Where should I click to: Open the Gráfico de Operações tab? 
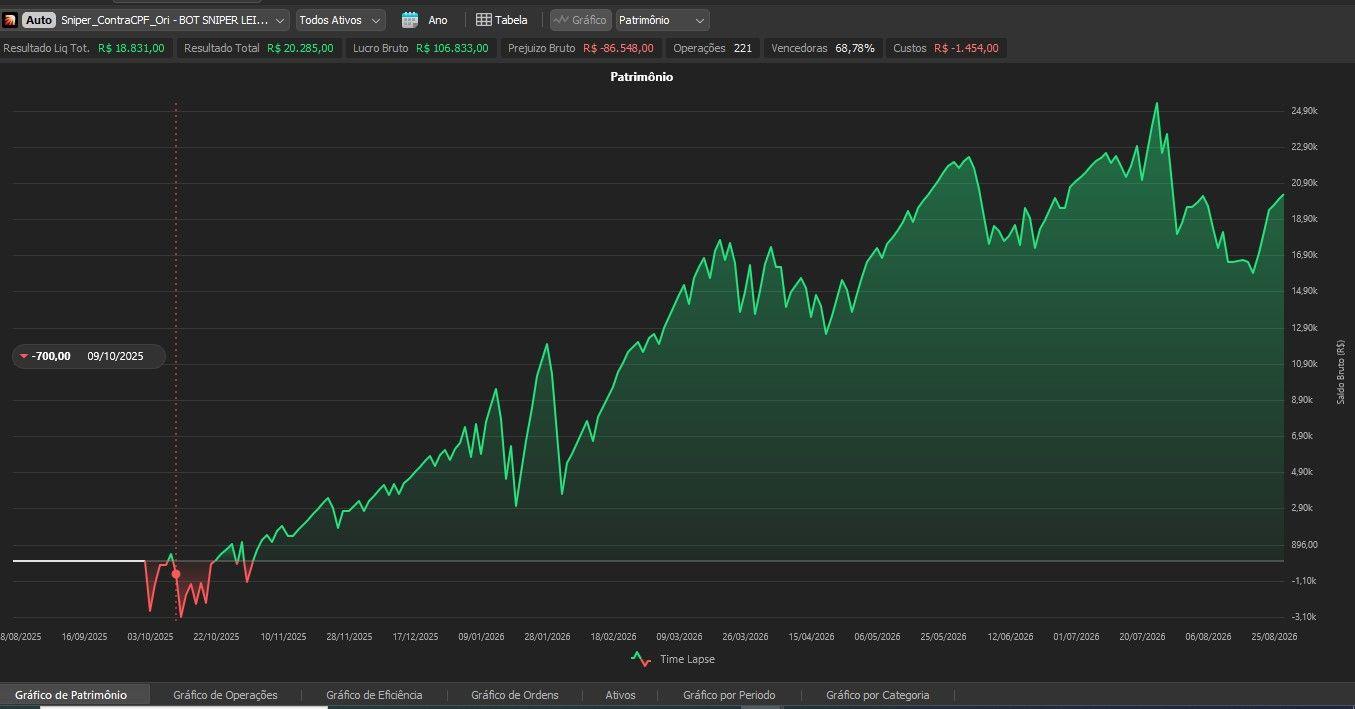(225, 695)
